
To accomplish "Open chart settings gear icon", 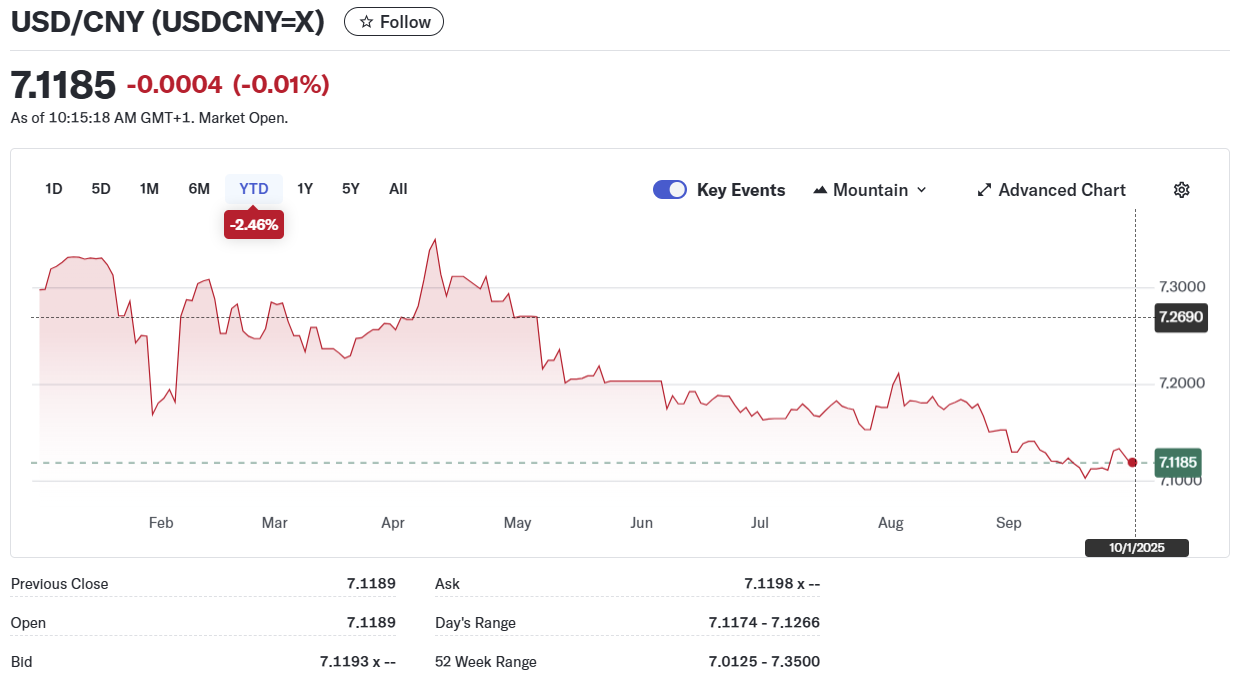I will pos(1181,190).
